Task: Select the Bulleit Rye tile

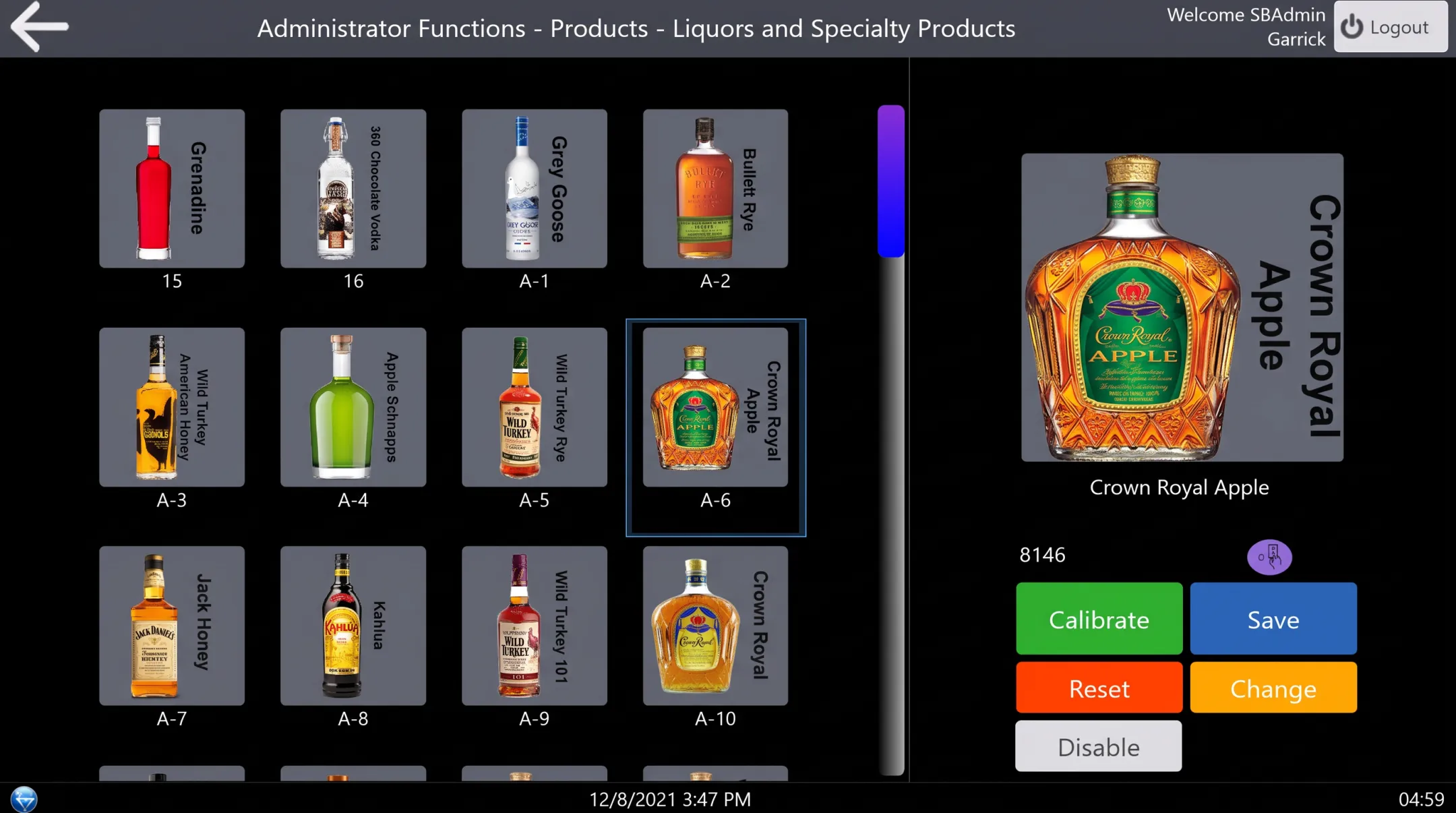Action: 715,189
